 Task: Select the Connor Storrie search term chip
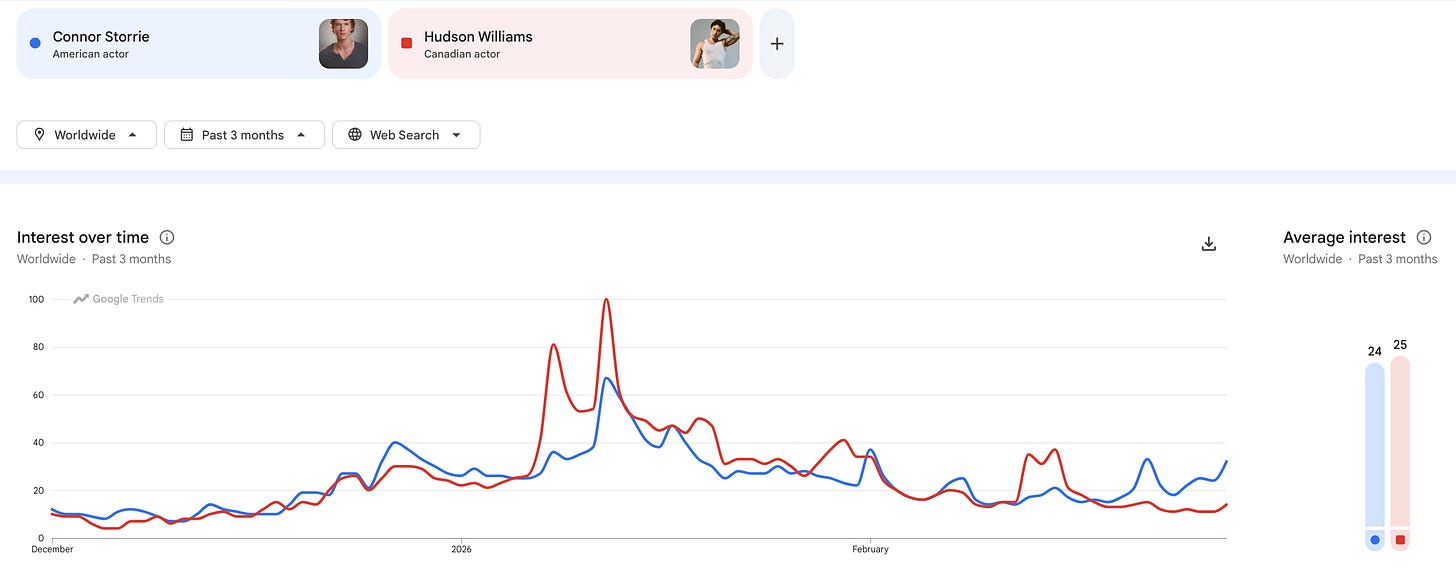tap(199, 44)
